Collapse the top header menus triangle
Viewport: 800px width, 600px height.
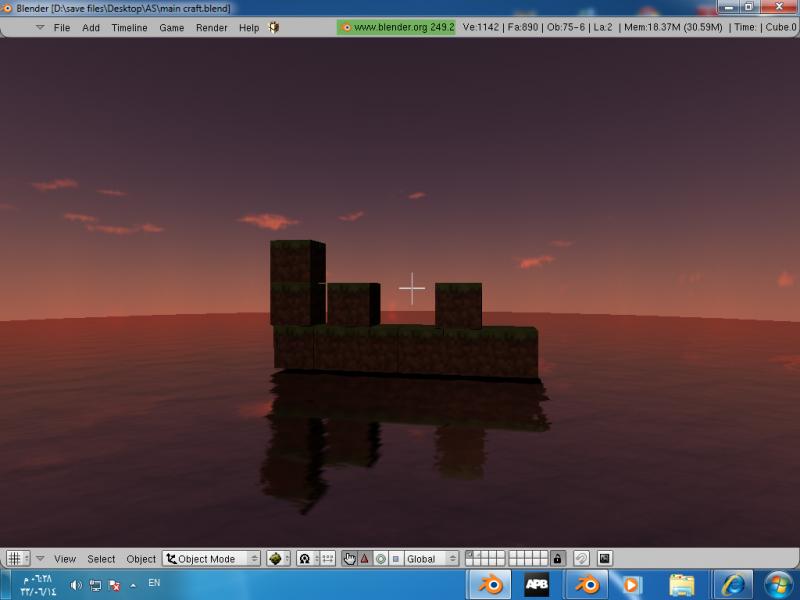click(40, 27)
